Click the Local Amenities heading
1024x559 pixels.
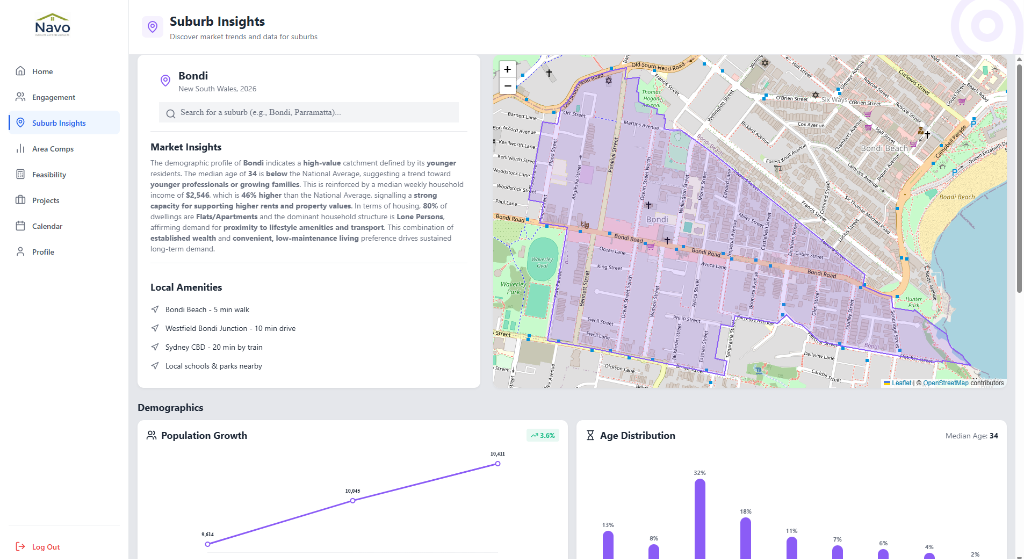pos(186,287)
